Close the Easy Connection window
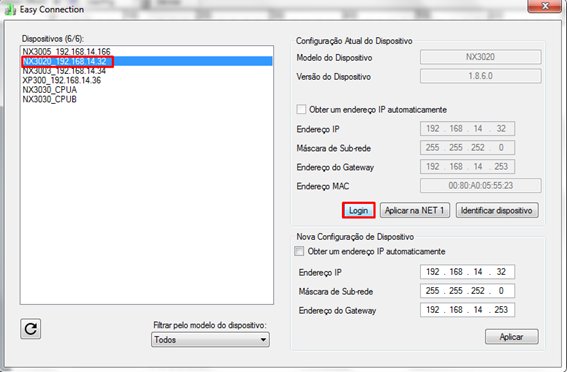This screenshot has height=372, width=567. (545, 6)
